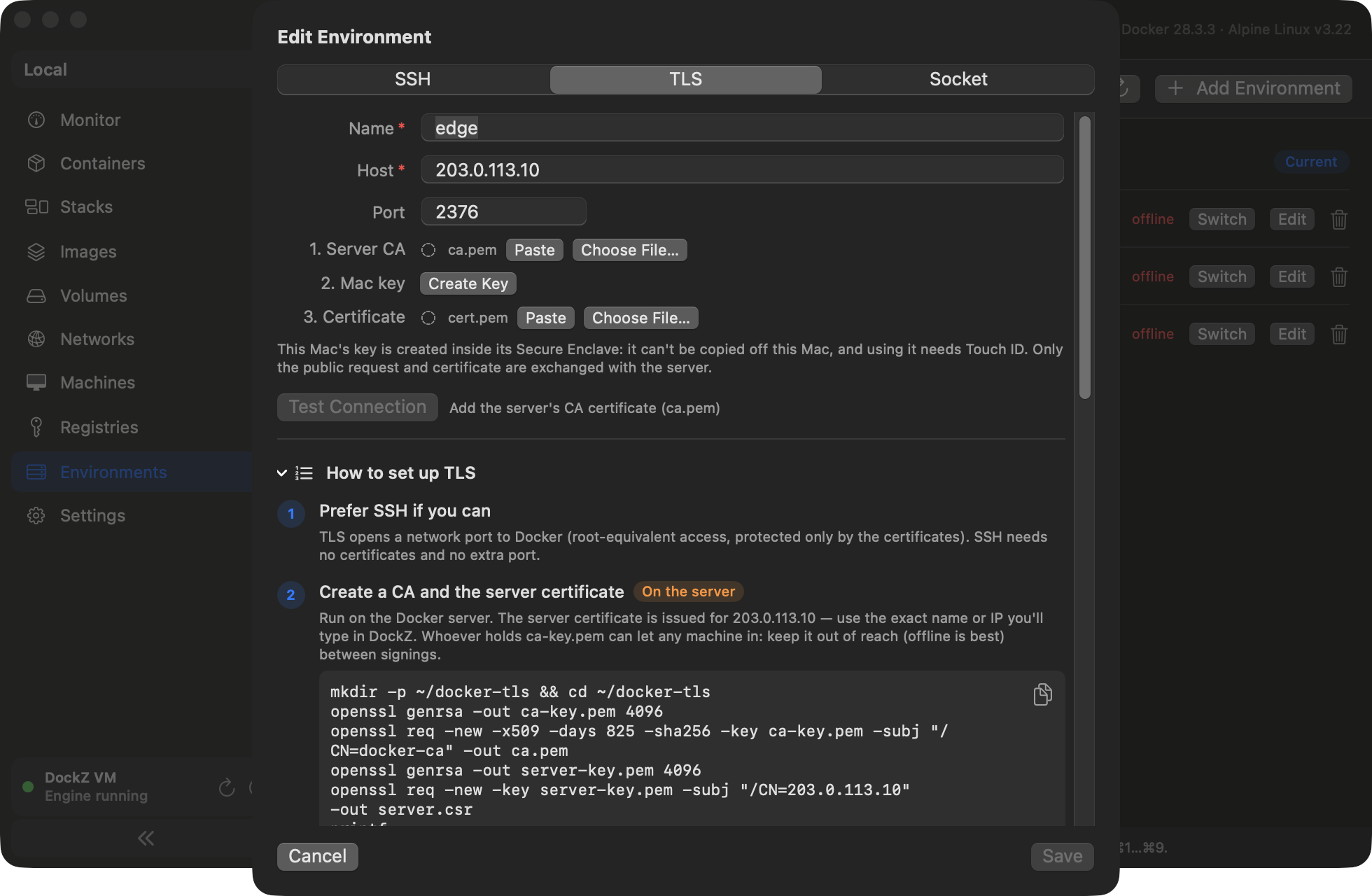Paste the client Certificate
Viewport: 1372px width, 896px height.
click(x=545, y=318)
